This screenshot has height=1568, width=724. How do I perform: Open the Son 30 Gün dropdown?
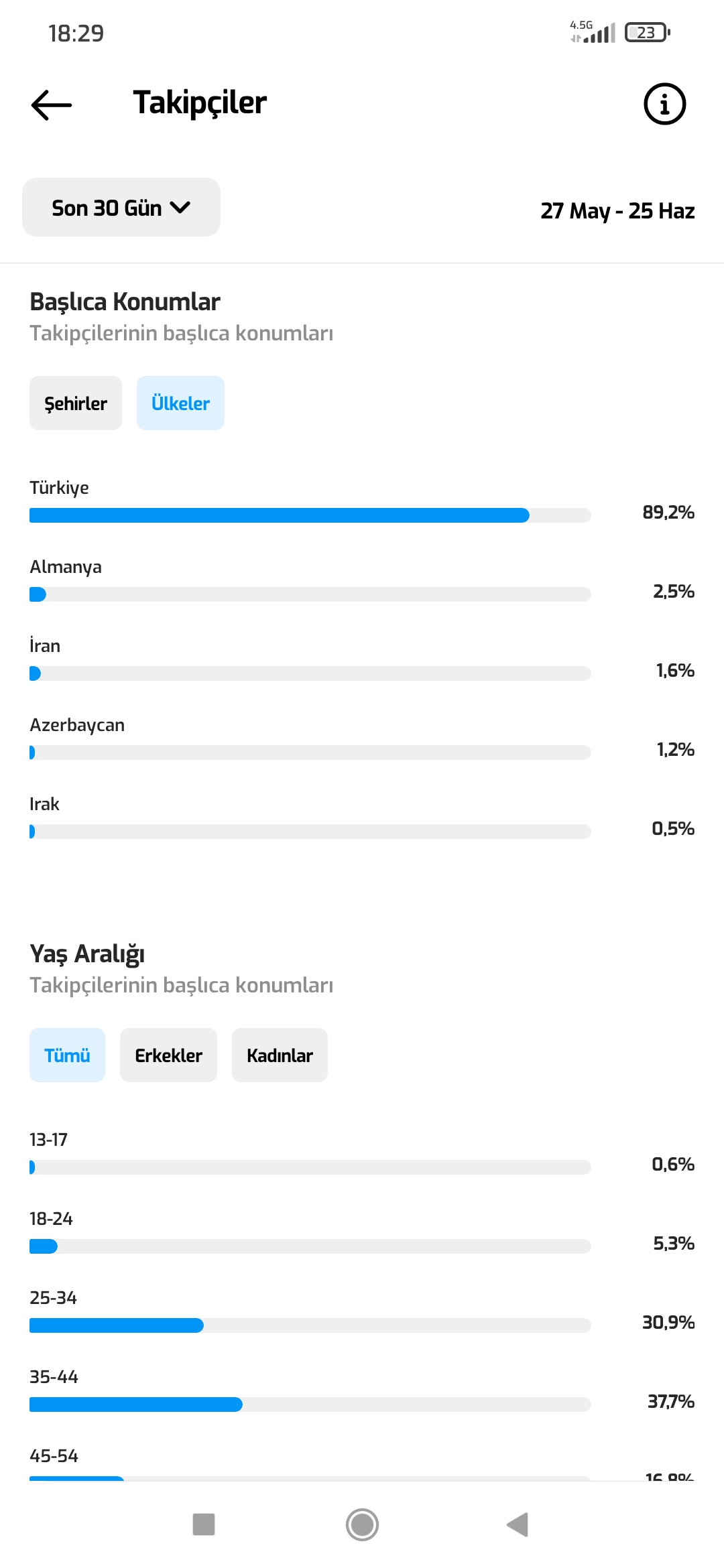point(121,207)
